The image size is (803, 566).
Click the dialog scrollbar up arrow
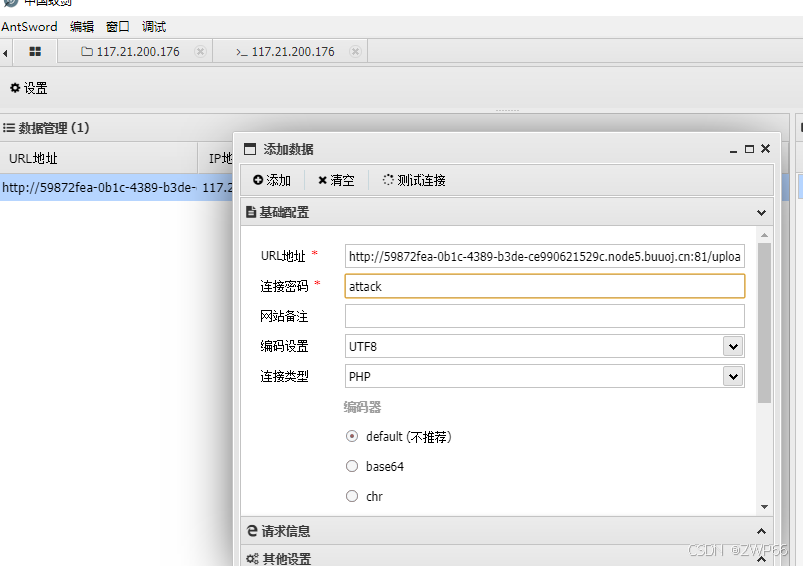pyautogui.click(x=764, y=235)
